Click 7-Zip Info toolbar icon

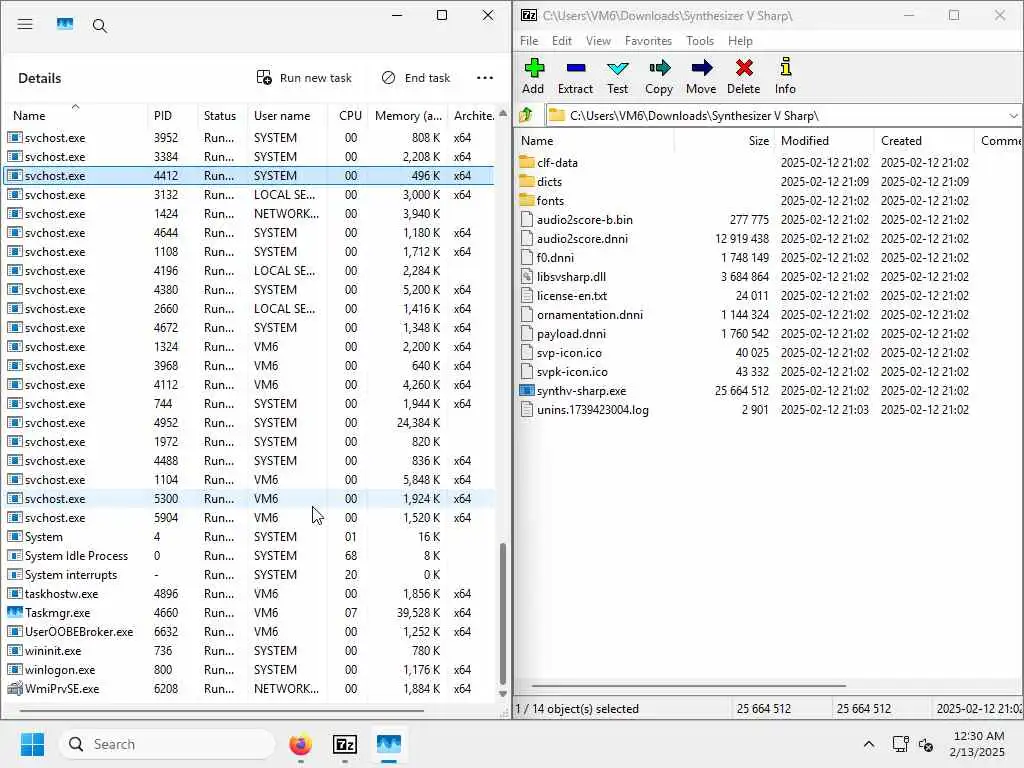tap(785, 76)
